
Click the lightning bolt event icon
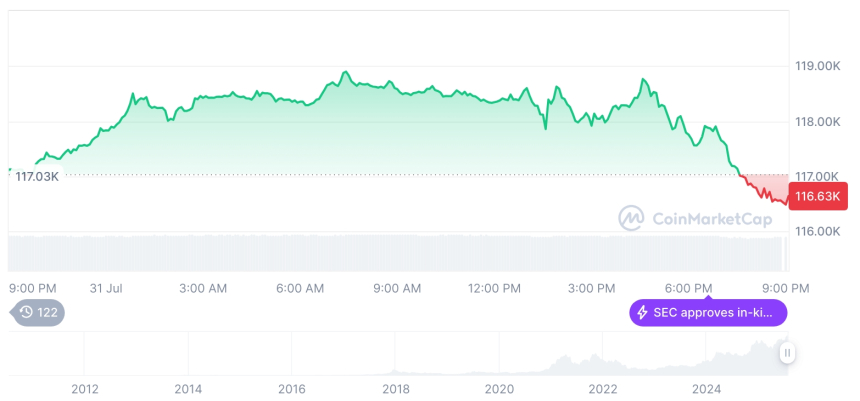pyautogui.click(x=642, y=313)
